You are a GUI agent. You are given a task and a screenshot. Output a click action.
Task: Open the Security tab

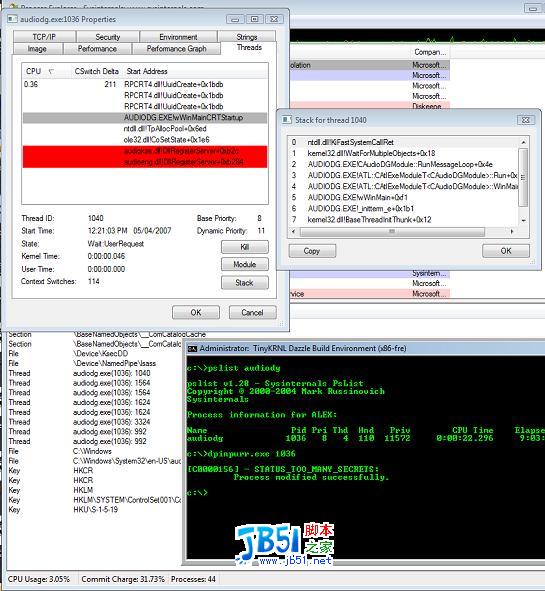click(x=107, y=37)
